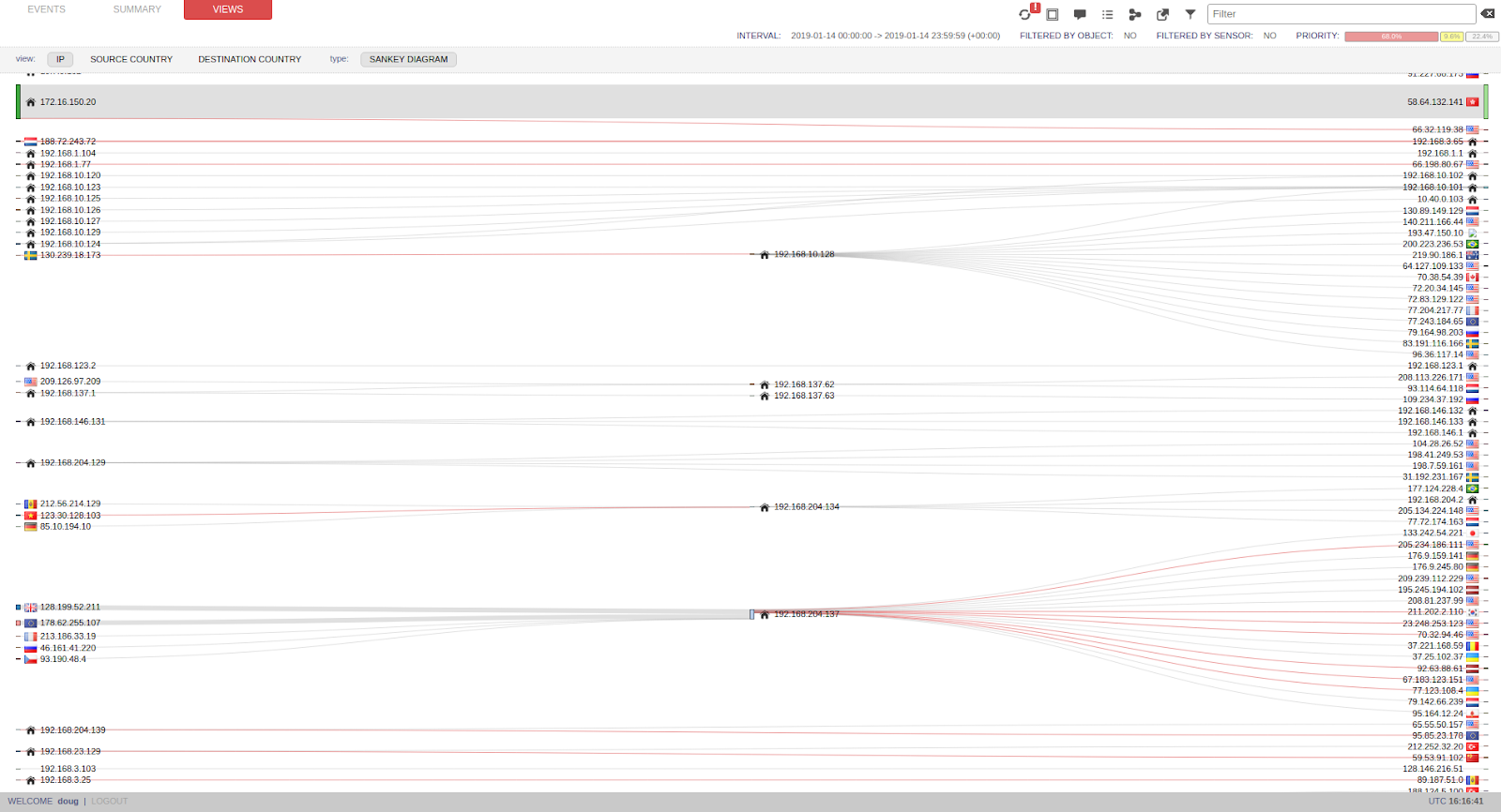Image resolution: width=1501 pixels, height=812 pixels.
Task: Switch view to DESTINATION COUNTRY
Action: [250, 59]
